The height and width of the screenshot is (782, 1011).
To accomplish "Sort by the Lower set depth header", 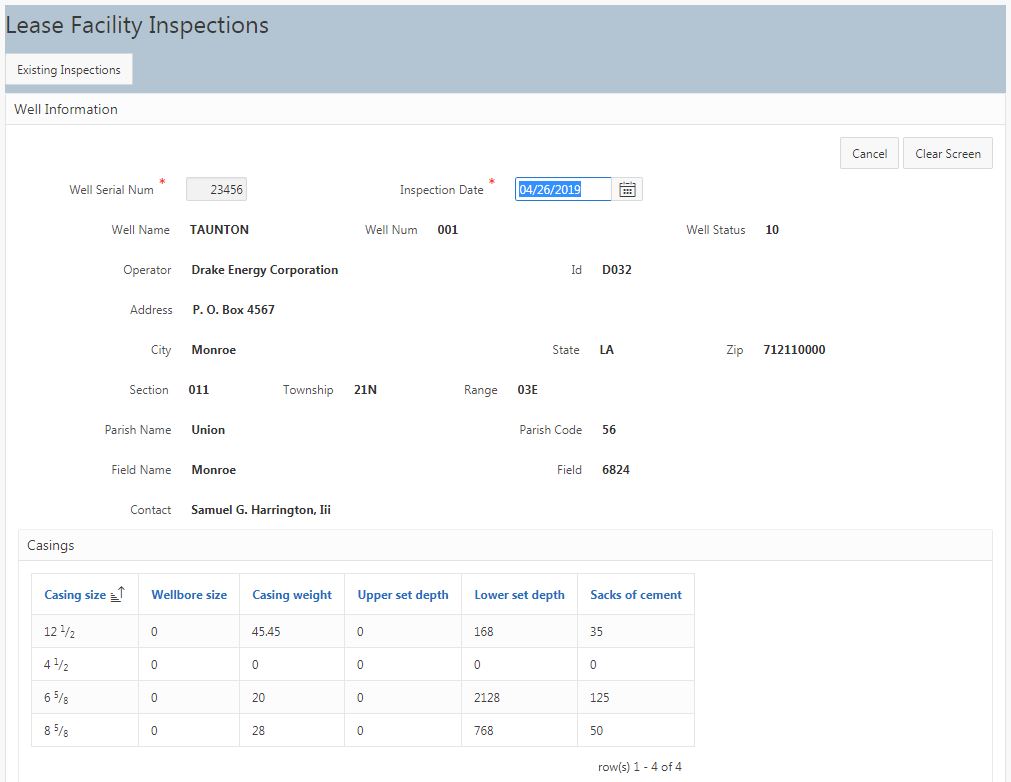I will (519, 595).
